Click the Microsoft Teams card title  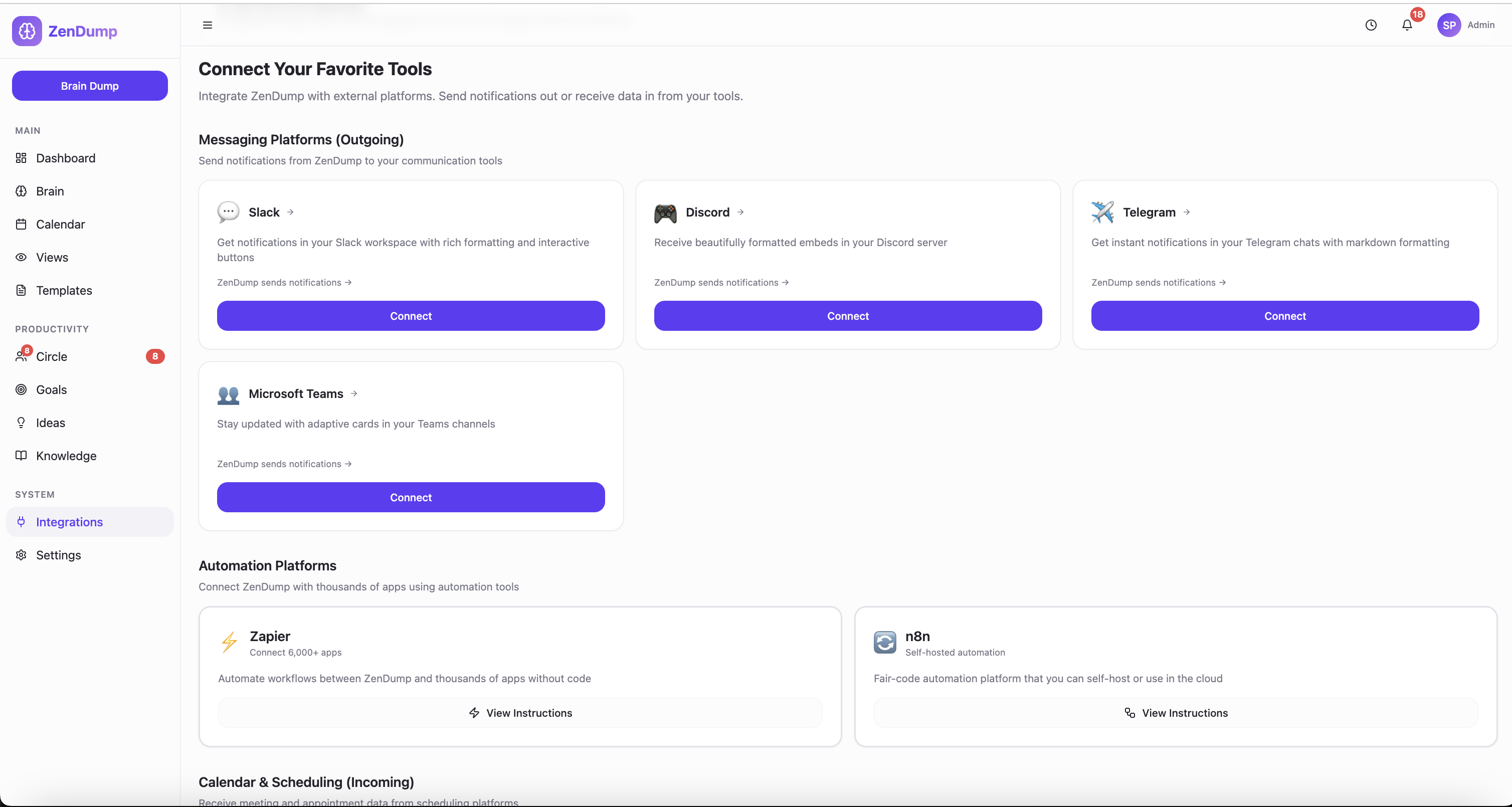[296, 393]
